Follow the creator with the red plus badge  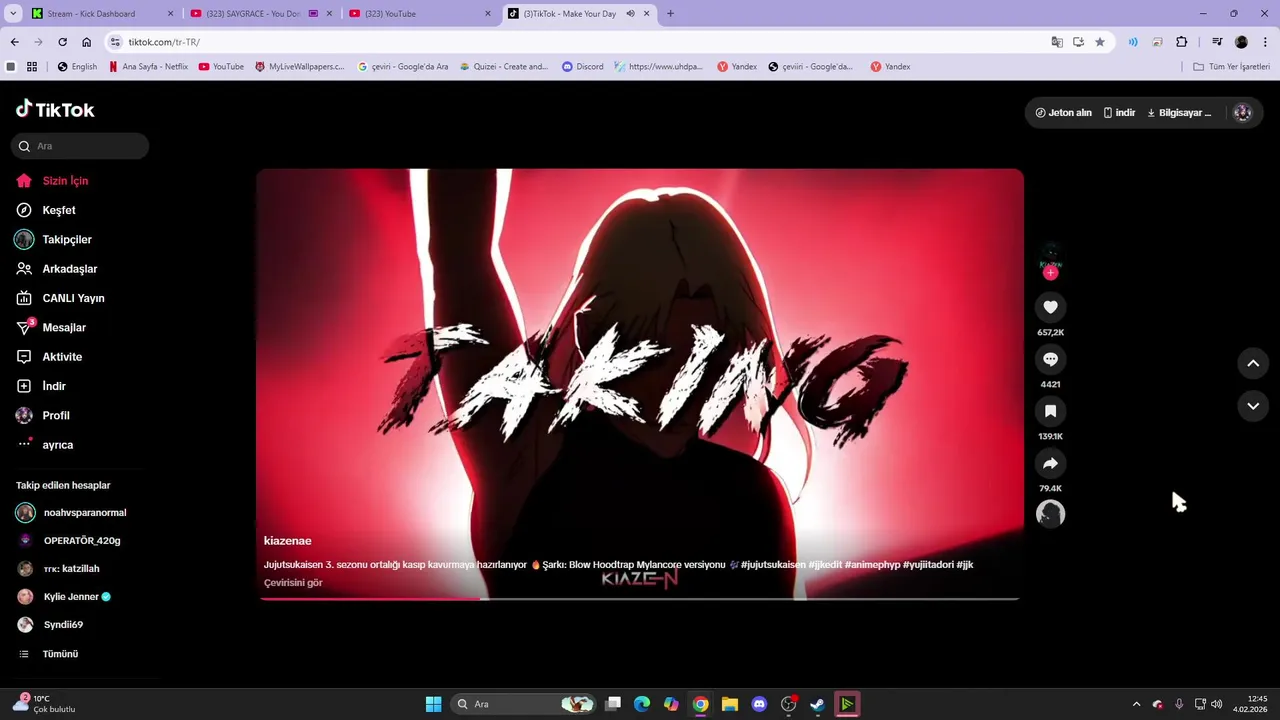coord(1050,272)
